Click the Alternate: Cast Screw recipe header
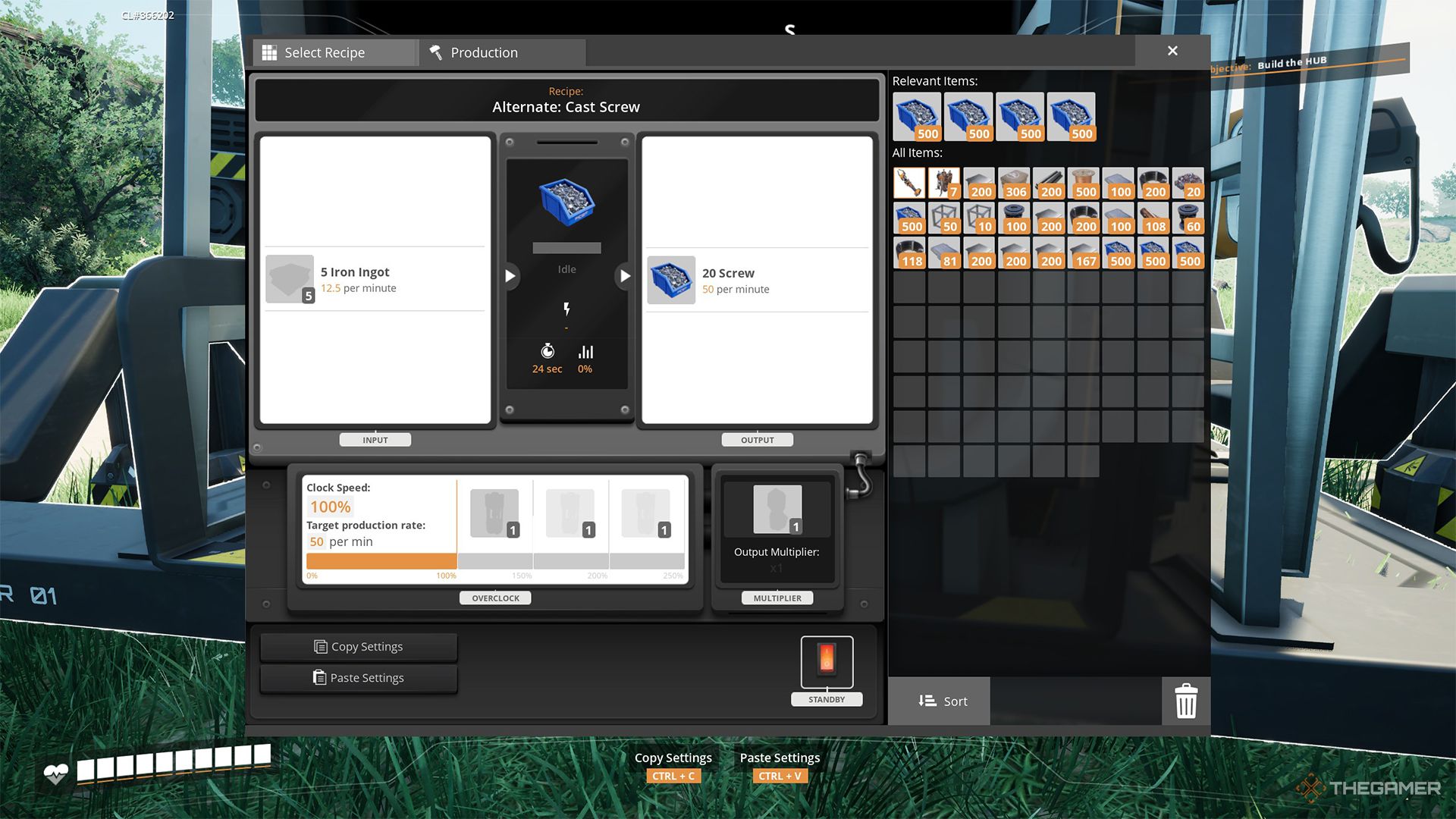Screen dimensions: 1456x819 tap(566, 99)
